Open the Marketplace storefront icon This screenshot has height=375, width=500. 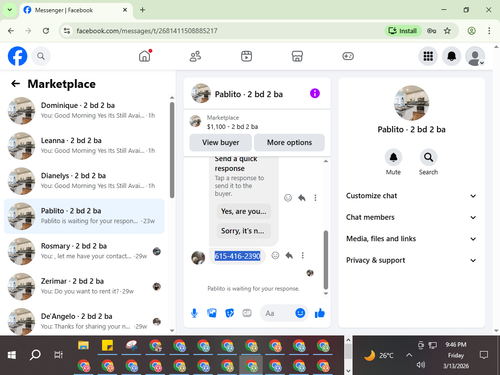[297, 56]
